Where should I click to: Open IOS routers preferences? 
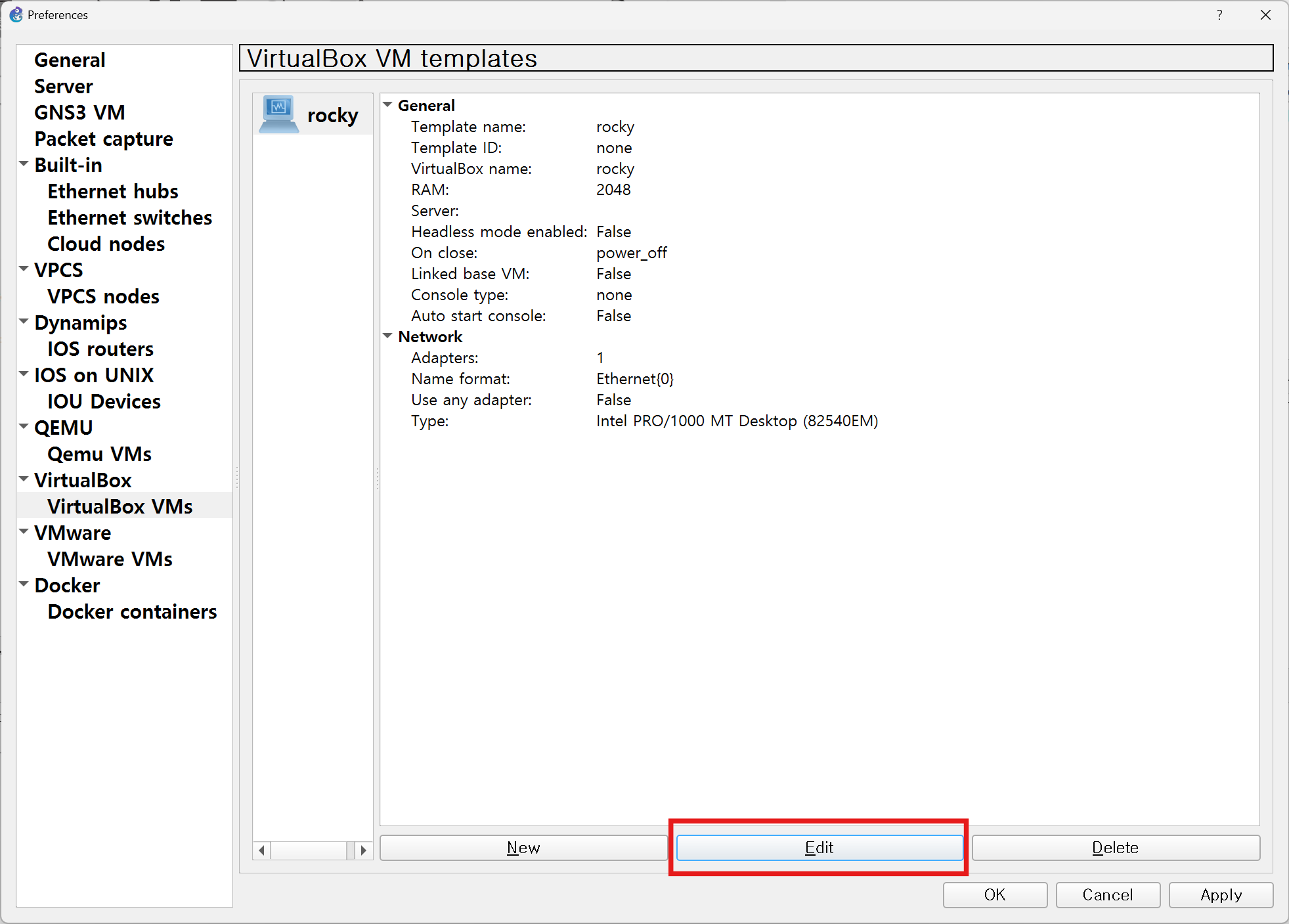[x=100, y=349]
